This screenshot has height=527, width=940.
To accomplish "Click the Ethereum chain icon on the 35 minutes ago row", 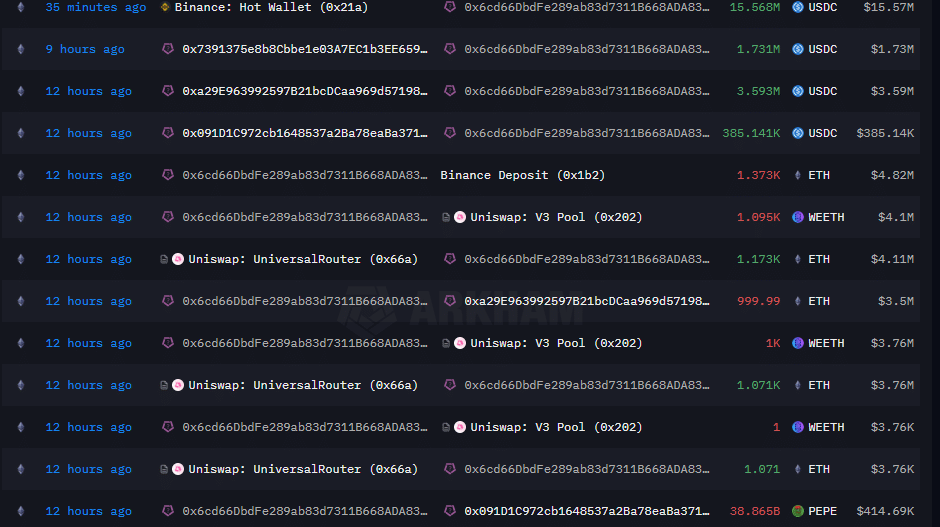I will [21, 7].
